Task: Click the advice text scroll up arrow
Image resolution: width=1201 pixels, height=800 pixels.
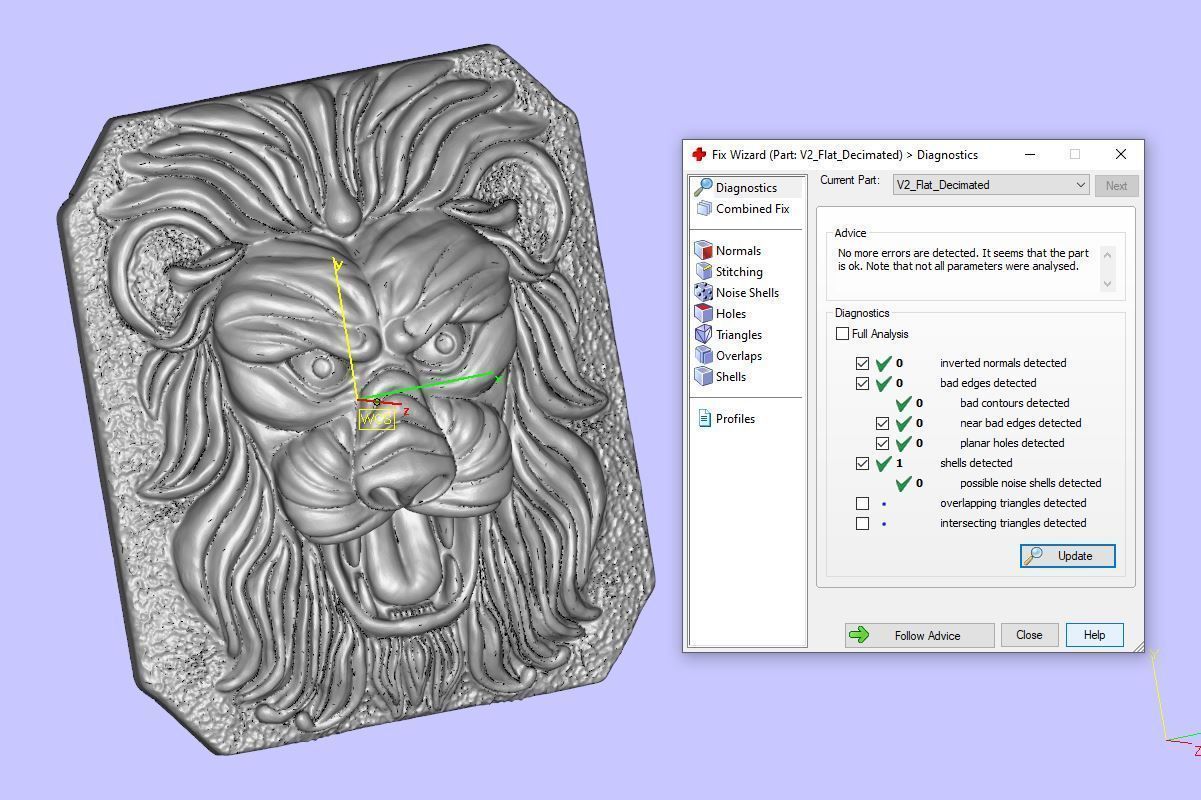Action: coord(1107,254)
